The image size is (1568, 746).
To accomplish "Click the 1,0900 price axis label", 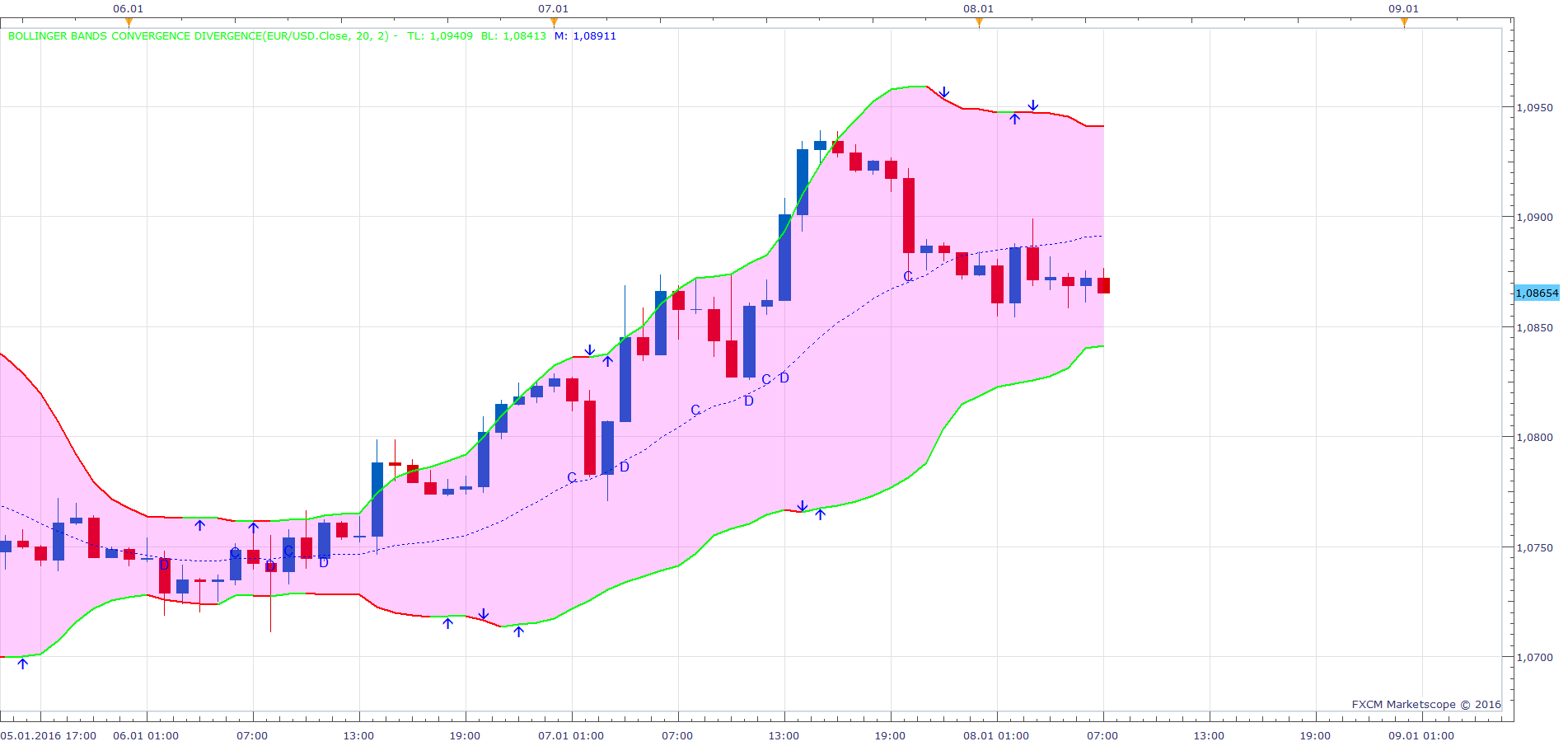I will 1534,218.
